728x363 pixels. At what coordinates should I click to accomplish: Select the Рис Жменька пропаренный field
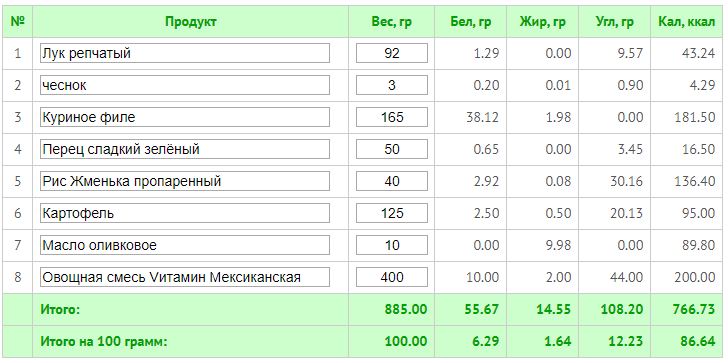pyautogui.click(x=185, y=181)
